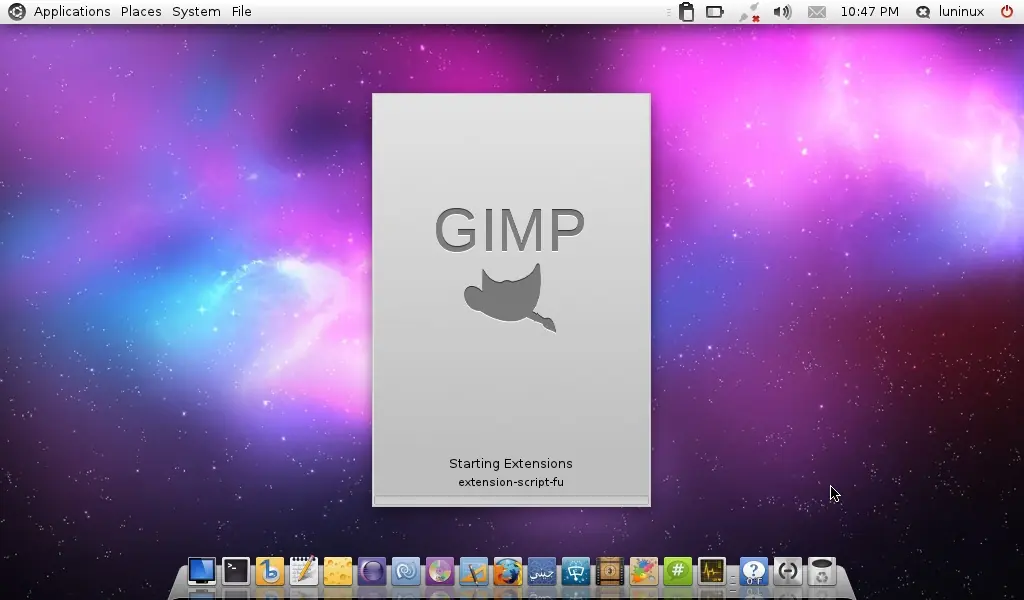Click the red power button icon
The width and height of the screenshot is (1024, 600).
[x=1007, y=12]
